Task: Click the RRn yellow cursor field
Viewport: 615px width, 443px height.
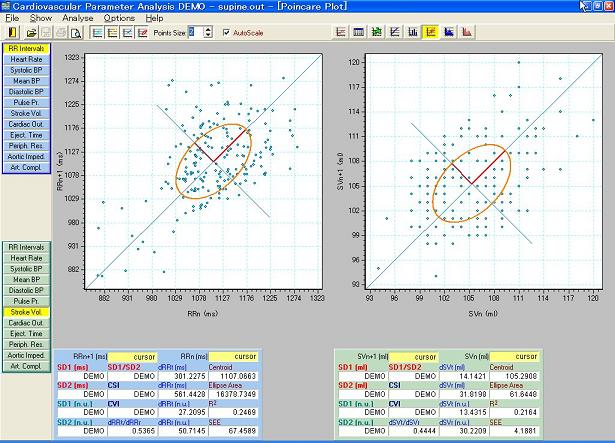Action: click(233, 356)
